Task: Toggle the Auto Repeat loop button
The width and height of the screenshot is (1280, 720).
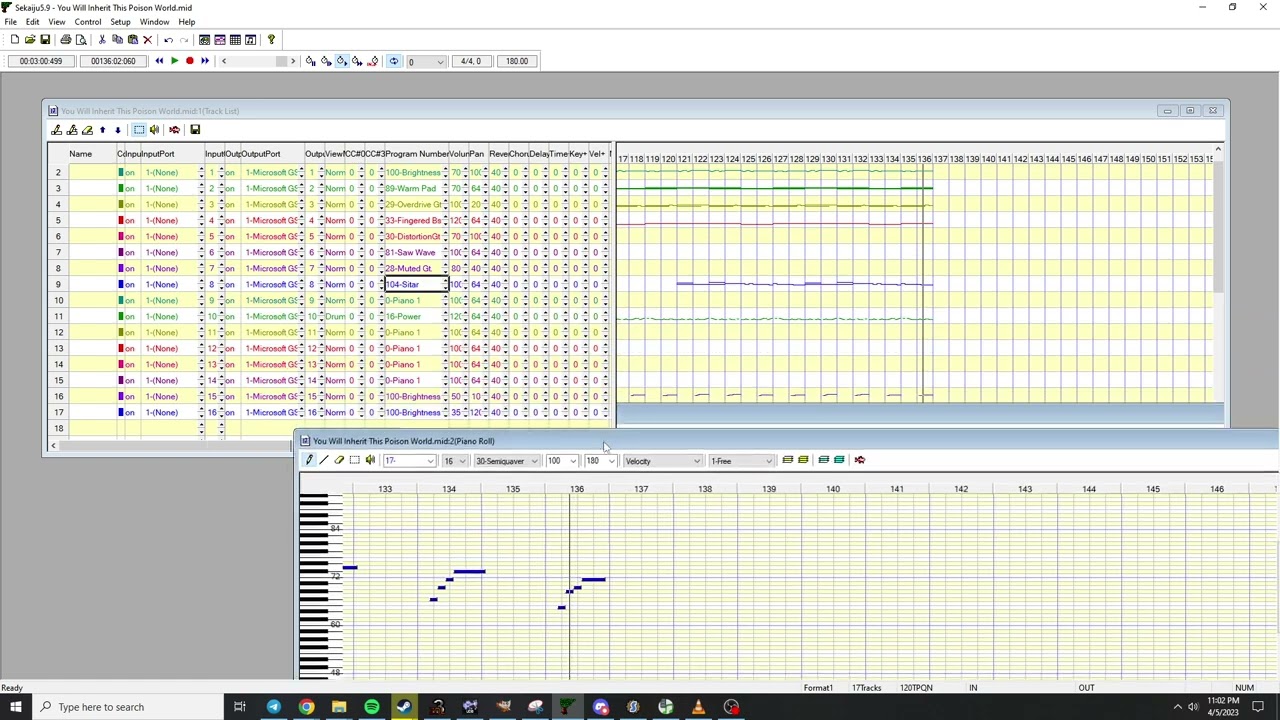Action: (x=394, y=61)
